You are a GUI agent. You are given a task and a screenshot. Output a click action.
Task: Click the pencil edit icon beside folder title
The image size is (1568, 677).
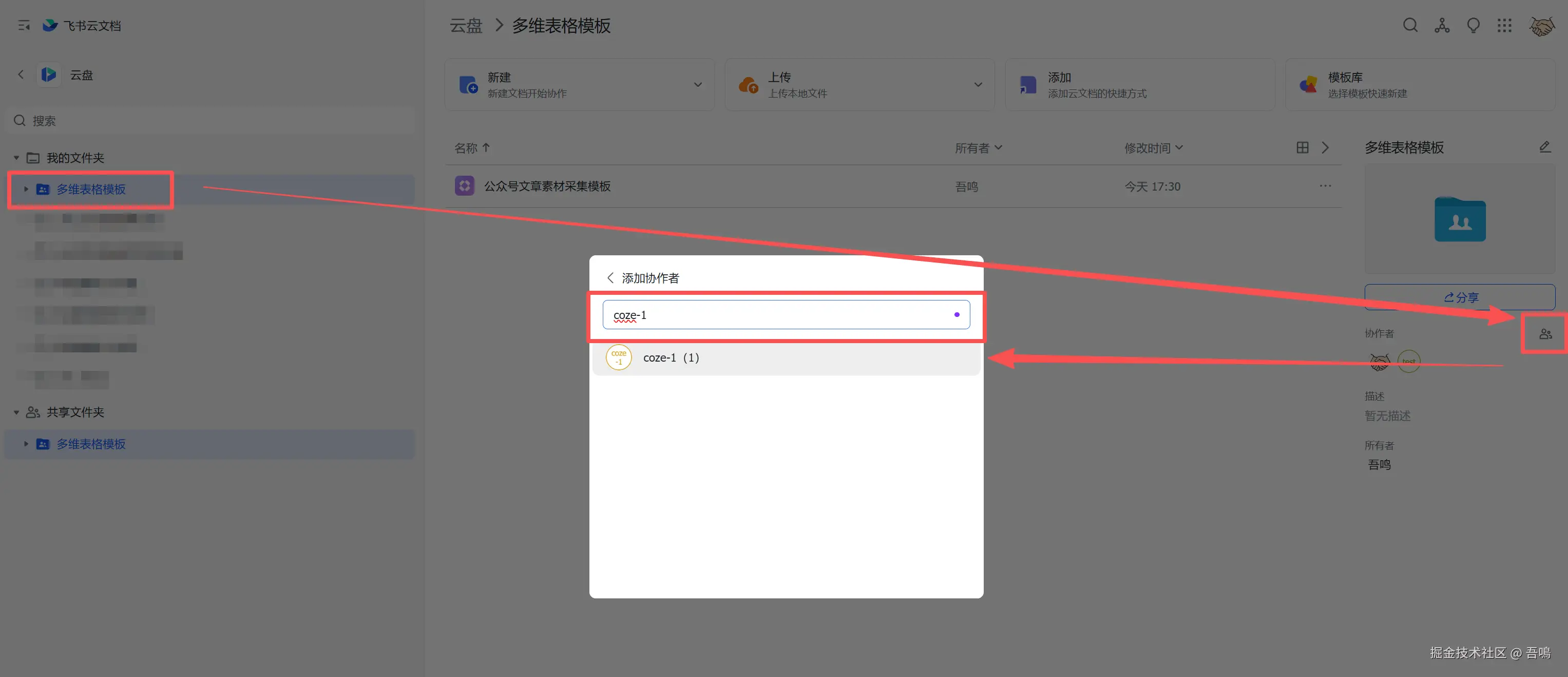click(1544, 147)
